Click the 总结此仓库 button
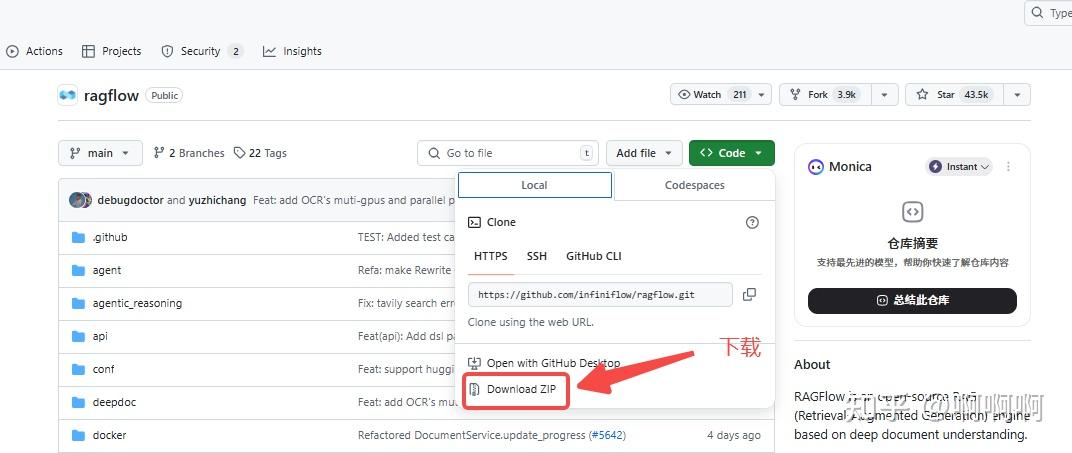The image size is (1072, 453). tap(912, 301)
